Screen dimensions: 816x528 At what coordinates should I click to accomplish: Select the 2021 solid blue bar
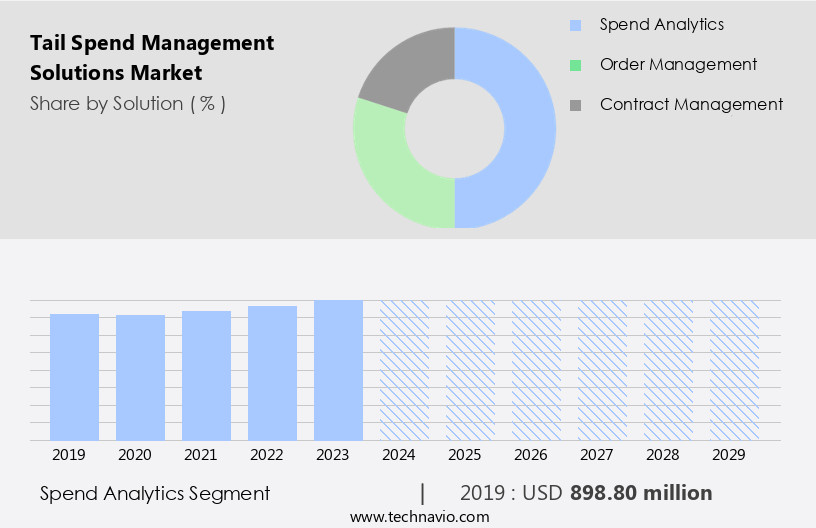point(206,375)
